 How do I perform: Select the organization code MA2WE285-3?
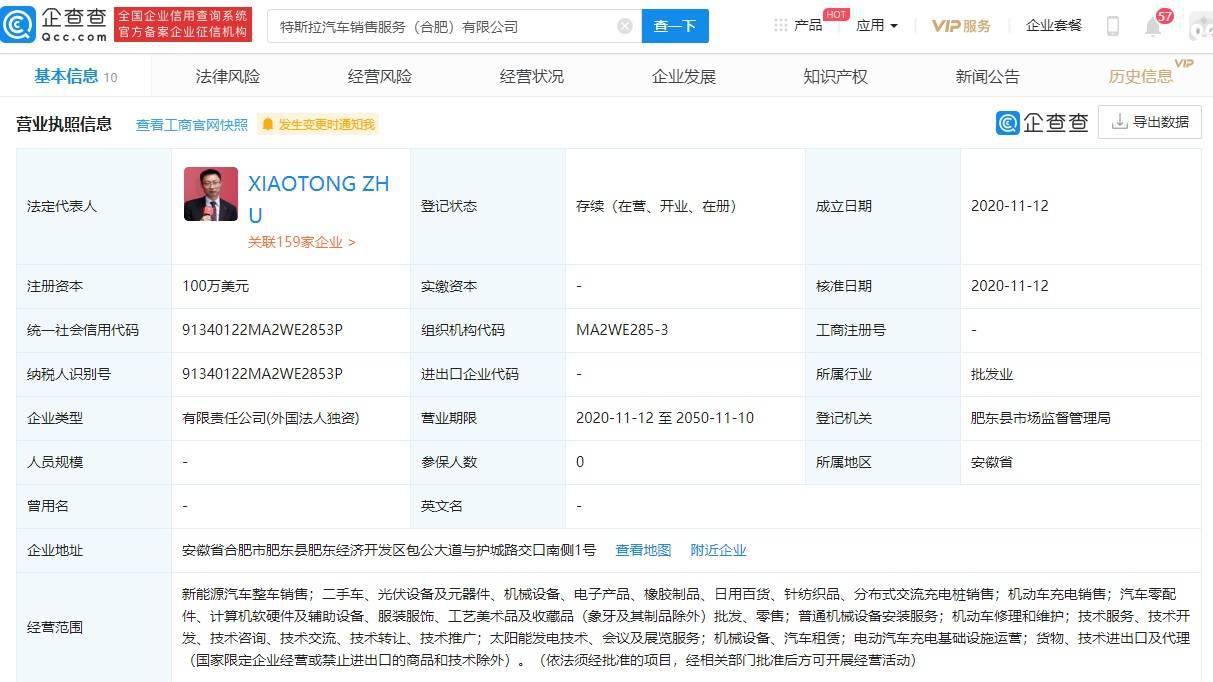point(622,330)
